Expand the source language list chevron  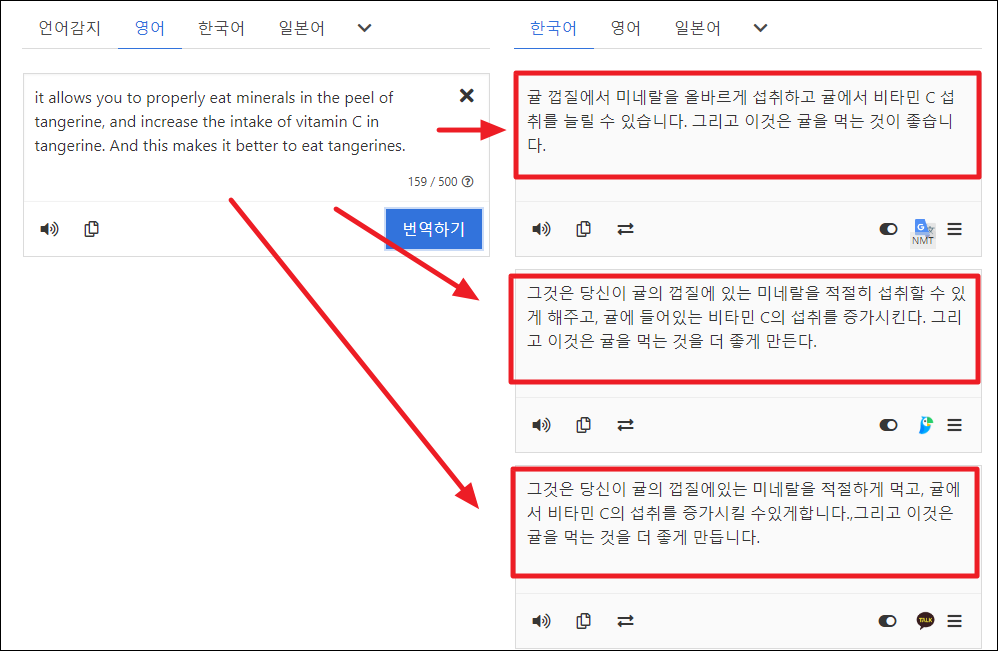pyautogui.click(x=364, y=28)
